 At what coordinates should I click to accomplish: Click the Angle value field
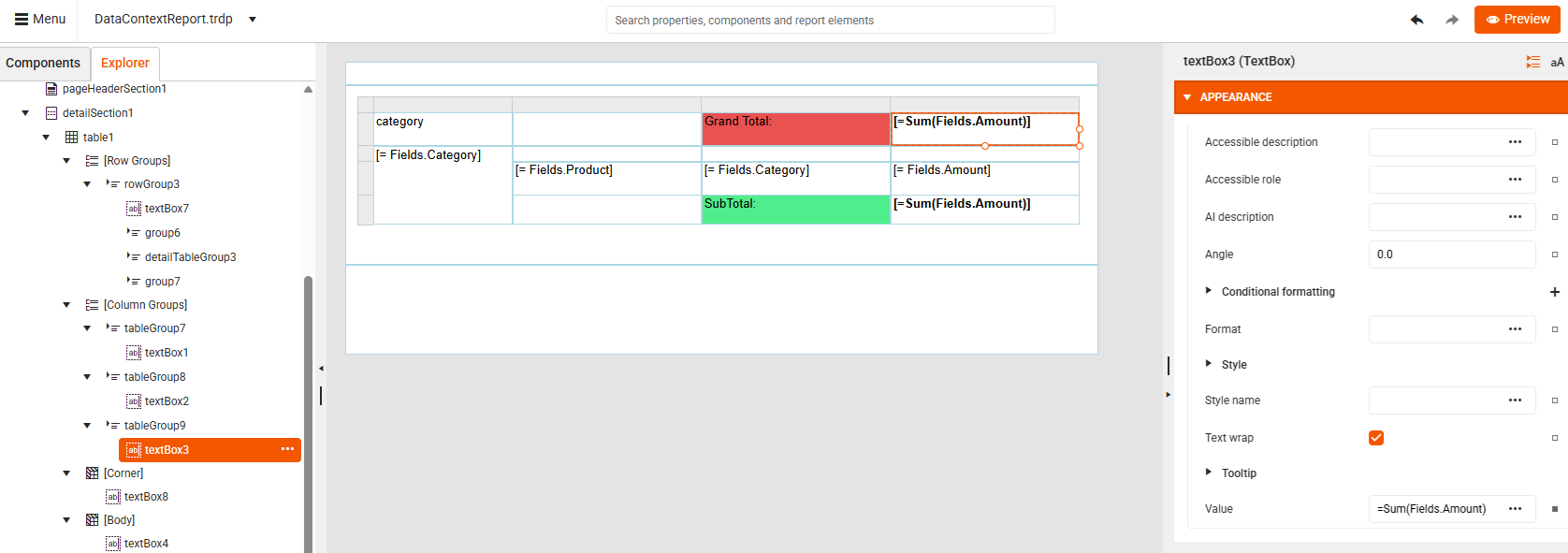[1451, 255]
